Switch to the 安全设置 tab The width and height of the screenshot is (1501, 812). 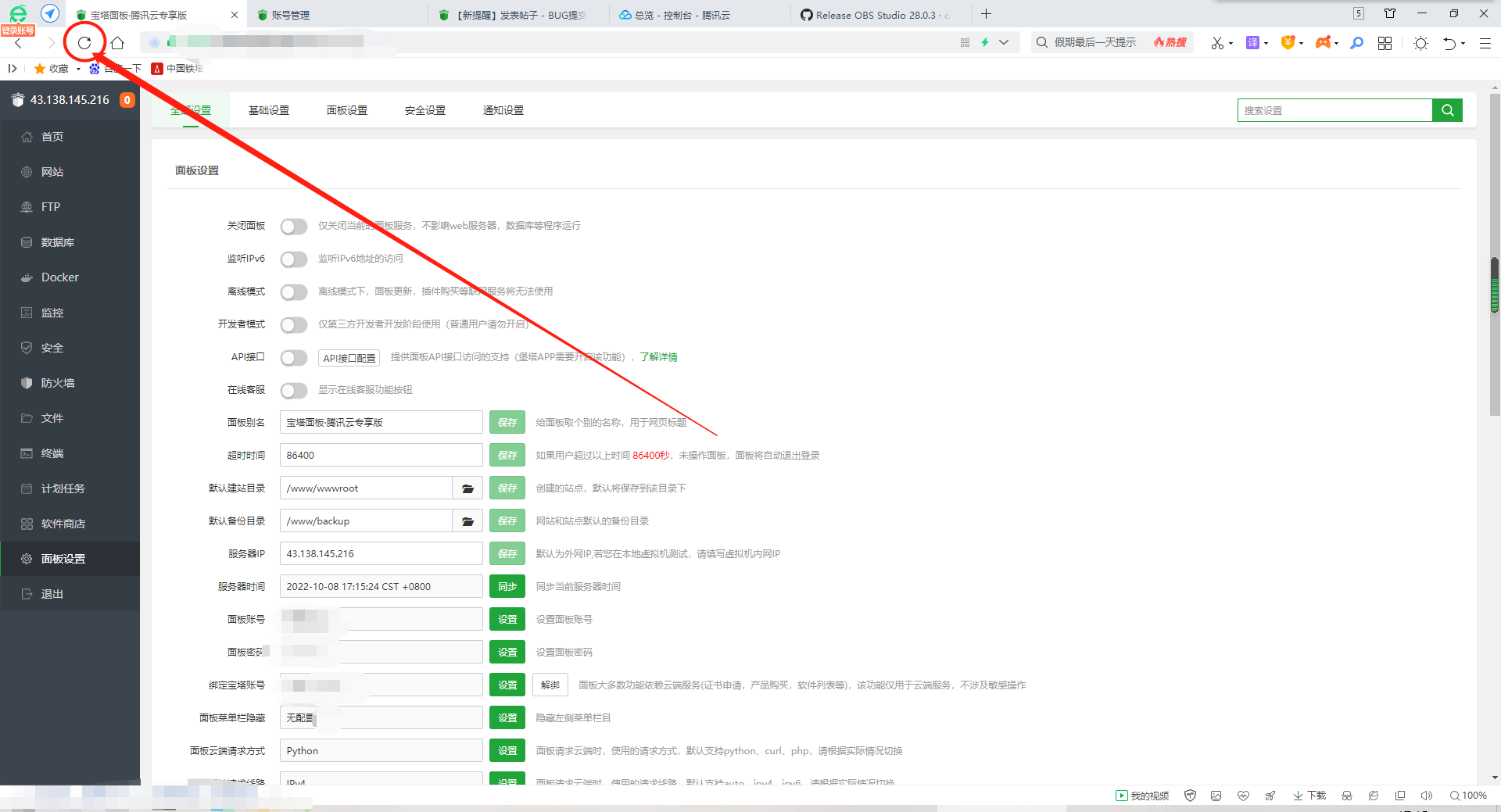[x=425, y=110]
